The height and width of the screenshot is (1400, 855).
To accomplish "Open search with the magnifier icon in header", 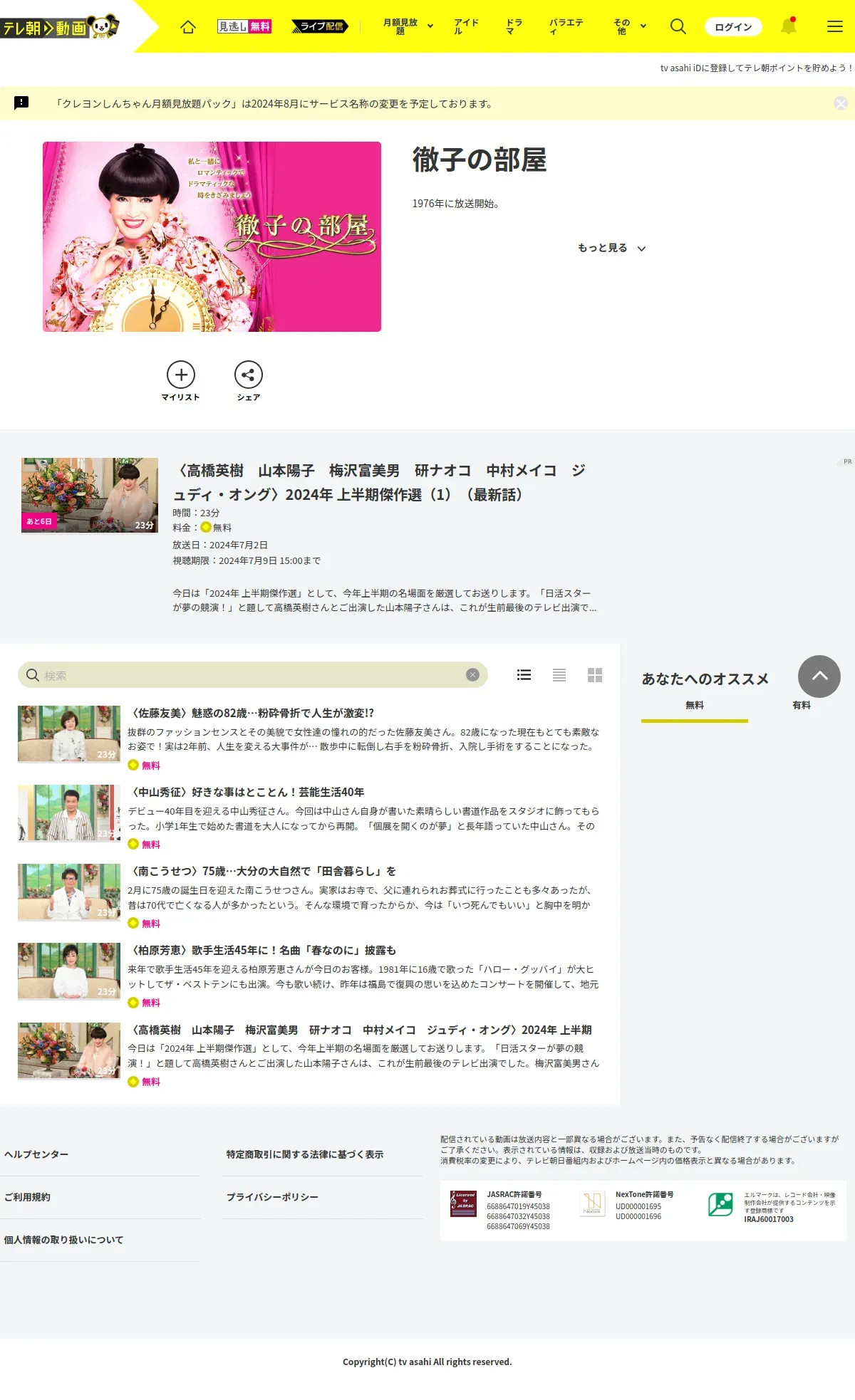I will click(678, 26).
